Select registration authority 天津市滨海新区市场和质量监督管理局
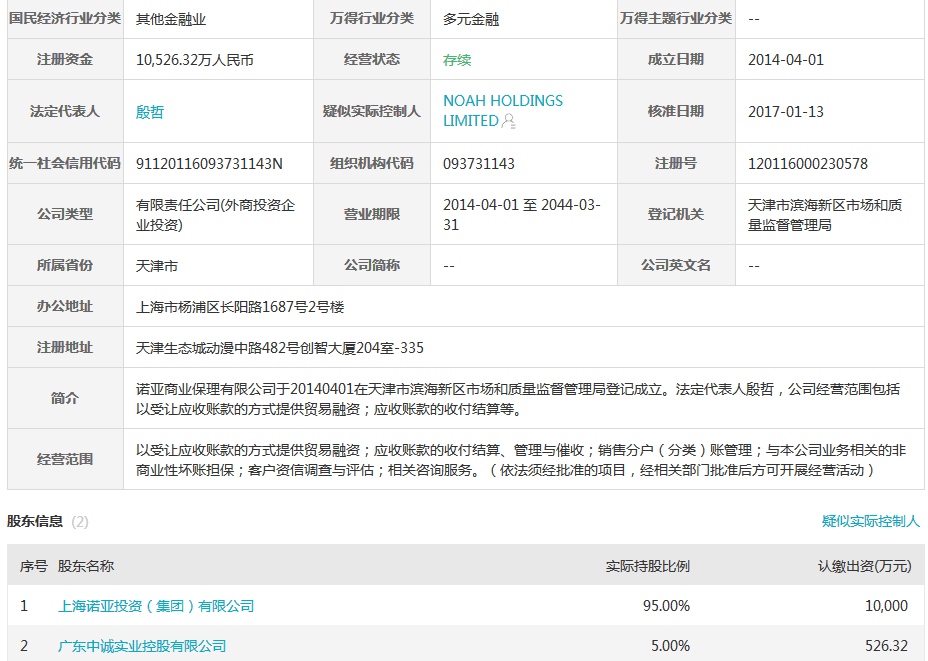The width and height of the screenshot is (928, 661). click(x=825, y=215)
